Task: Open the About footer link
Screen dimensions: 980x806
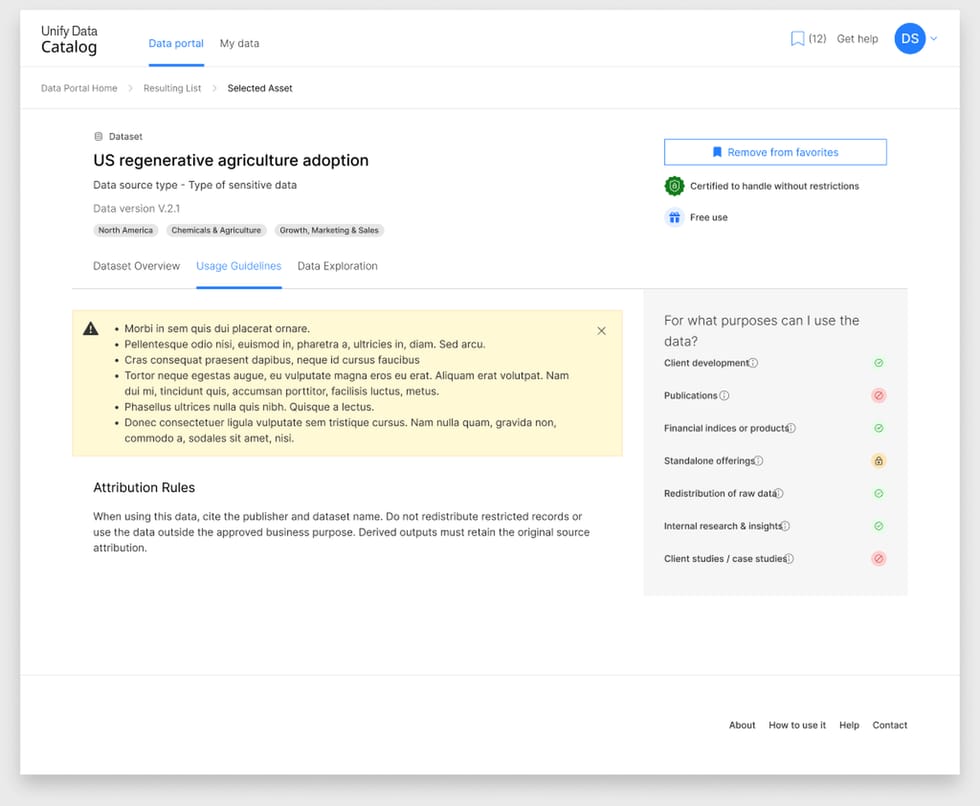Action: pyautogui.click(x=742, y=725)
